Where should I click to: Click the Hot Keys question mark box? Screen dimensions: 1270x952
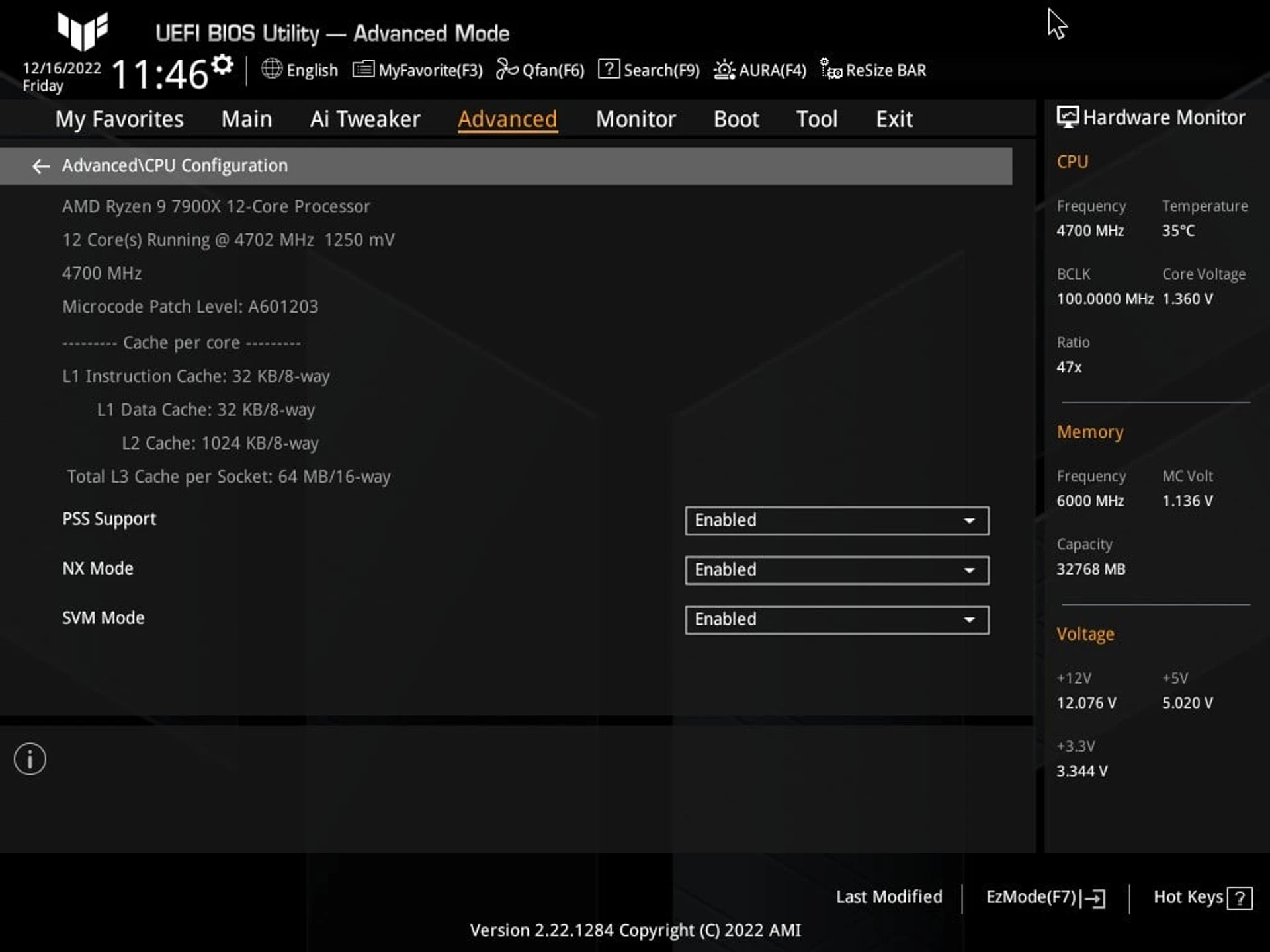point(1240,898)
